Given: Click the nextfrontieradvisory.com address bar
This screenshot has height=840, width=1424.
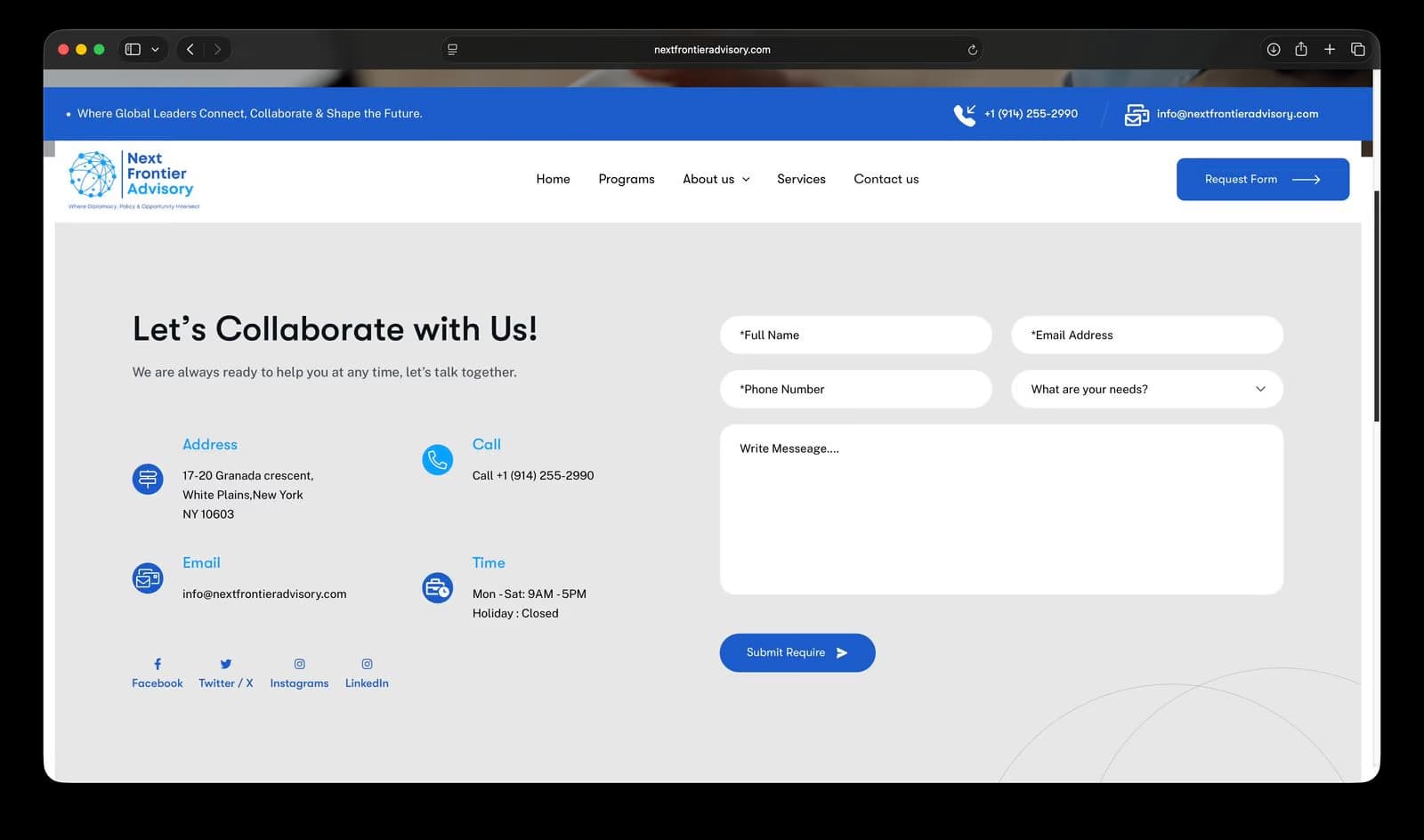Looking at the screenshot, I should (x=712, y=50).
